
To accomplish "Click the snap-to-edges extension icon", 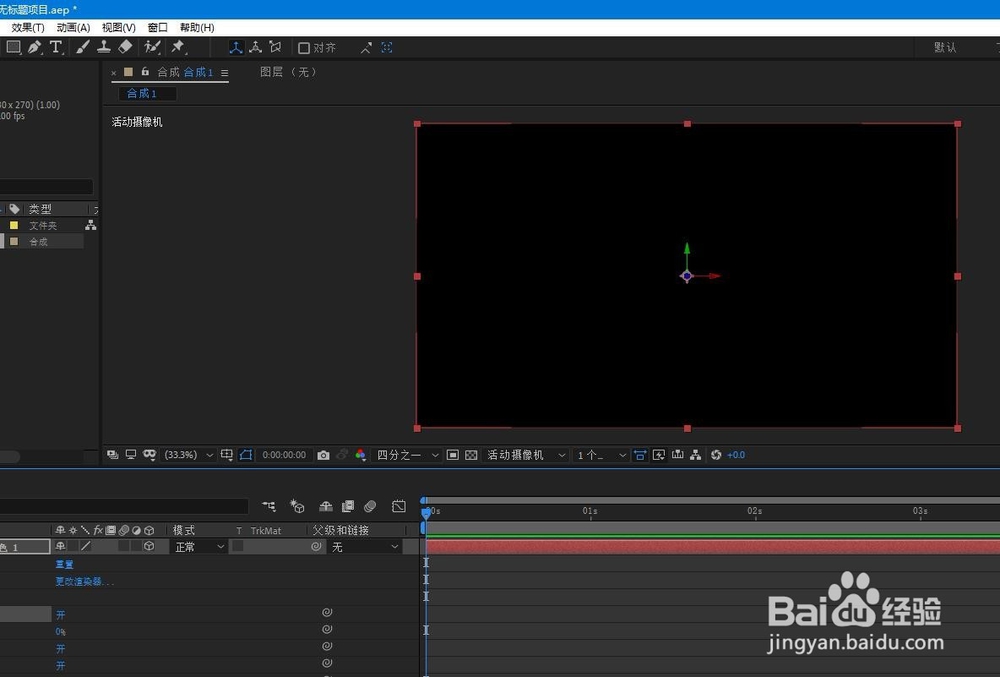I will click(366, 48).
